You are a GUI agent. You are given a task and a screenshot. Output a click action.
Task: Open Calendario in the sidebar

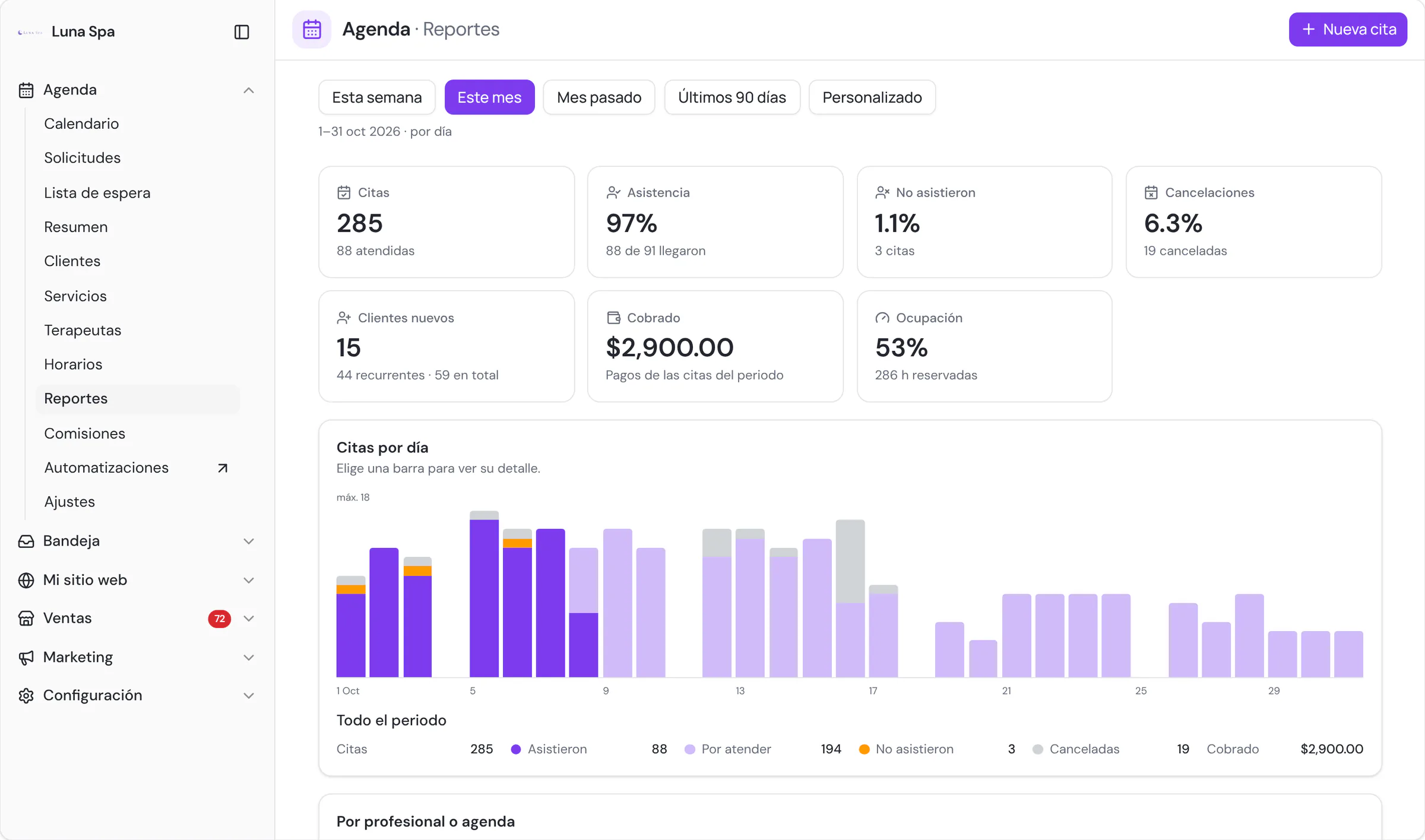pos(81,123)
